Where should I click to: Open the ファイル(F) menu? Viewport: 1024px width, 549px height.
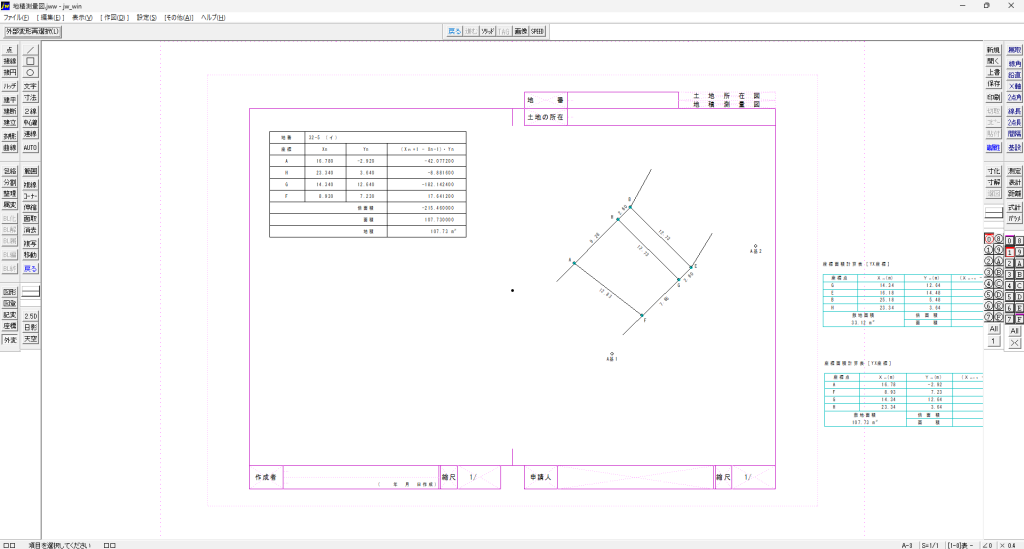(x=16, y=18)
